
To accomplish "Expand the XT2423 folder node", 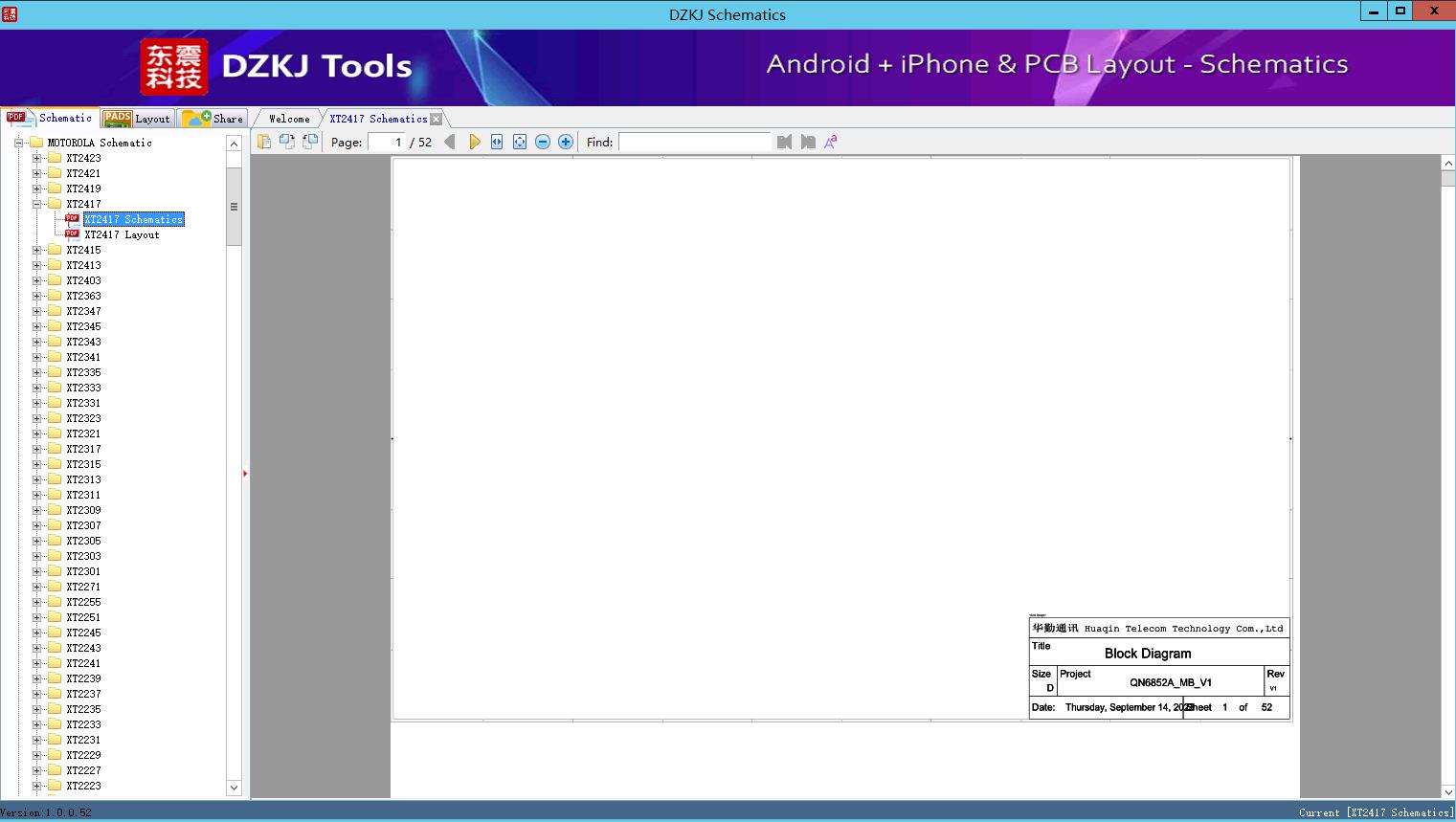I will [x=36, y=158].
